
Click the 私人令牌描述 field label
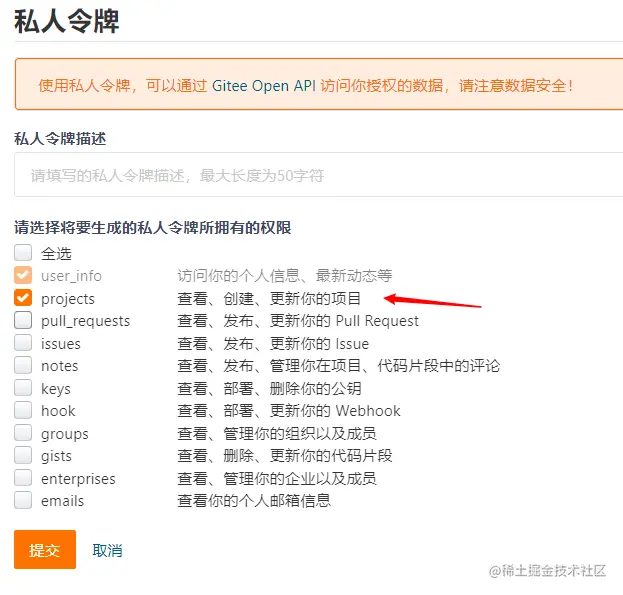click(x=60, y=139)
